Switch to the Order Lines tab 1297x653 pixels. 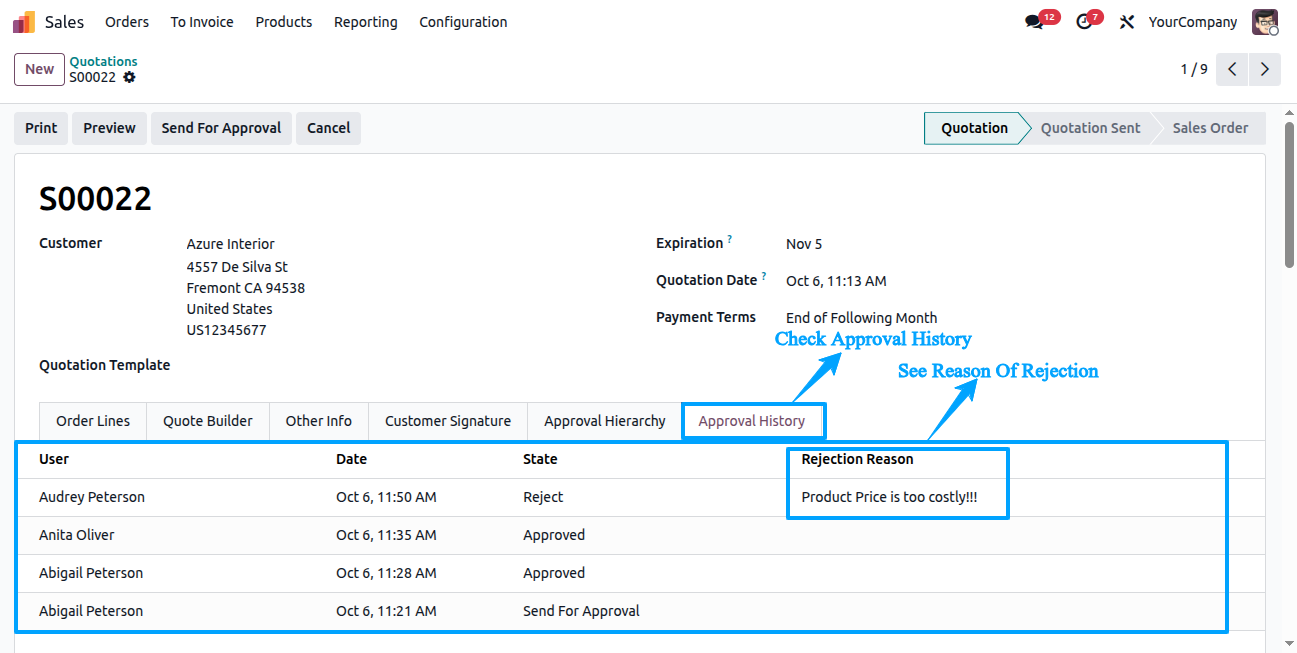click(x=93, y=421)
